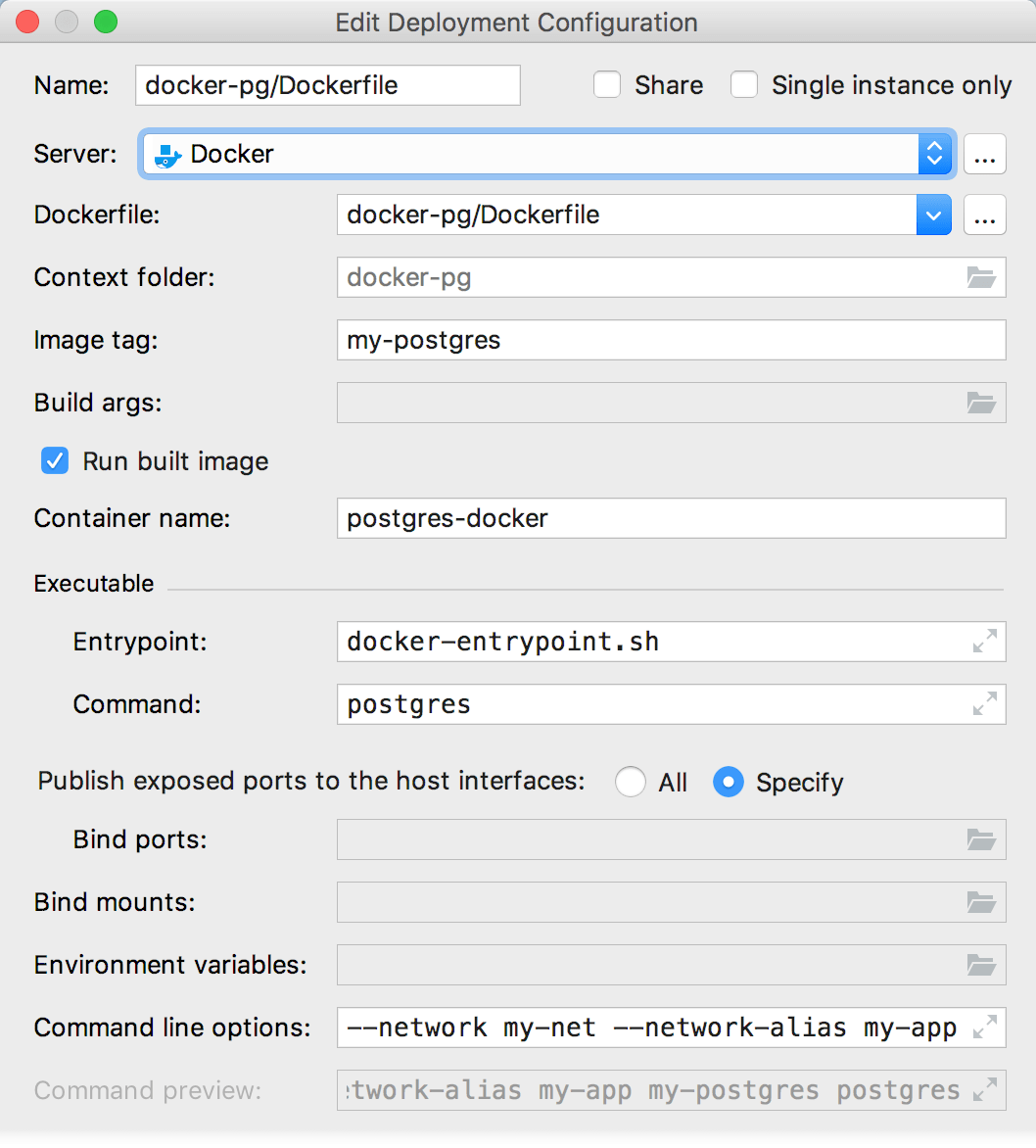Click the ellipsis button next to Dockerfile
The height and width of the screenshot is (1148, 1036).
tap(985, 215)
